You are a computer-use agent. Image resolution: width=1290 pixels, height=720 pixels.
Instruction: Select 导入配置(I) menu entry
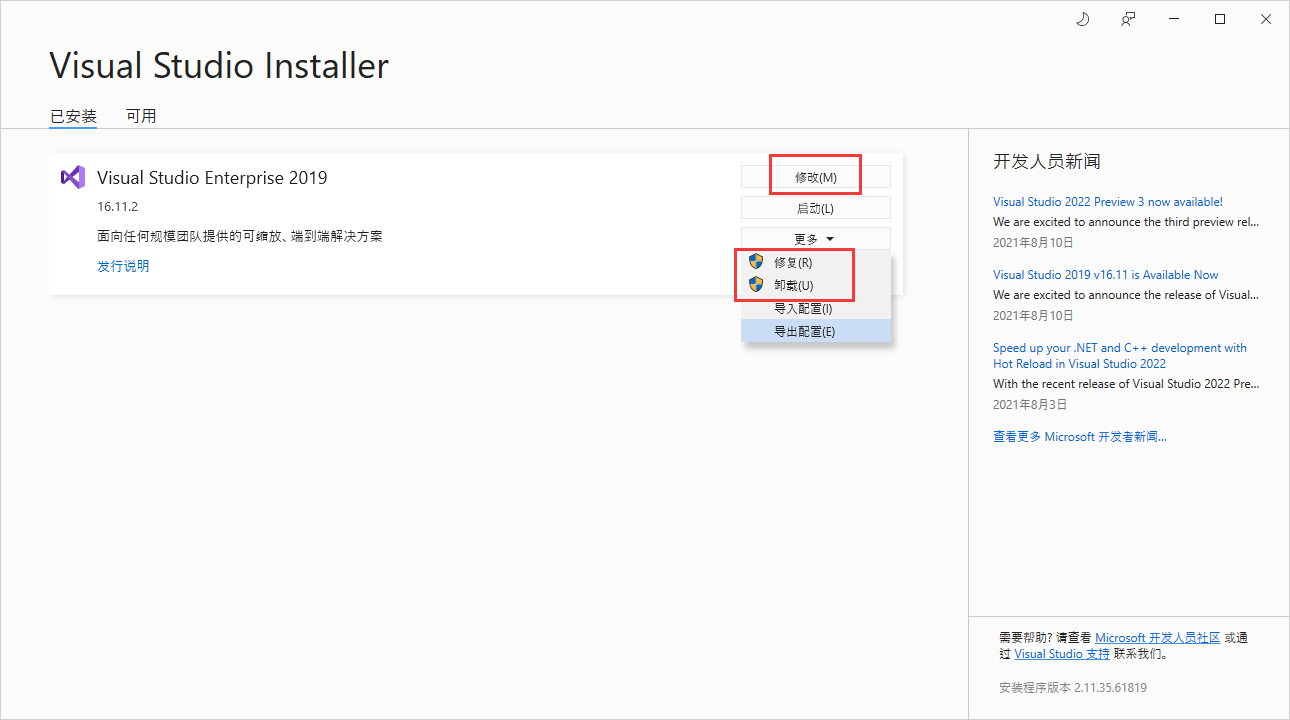[x=816, y=308]
